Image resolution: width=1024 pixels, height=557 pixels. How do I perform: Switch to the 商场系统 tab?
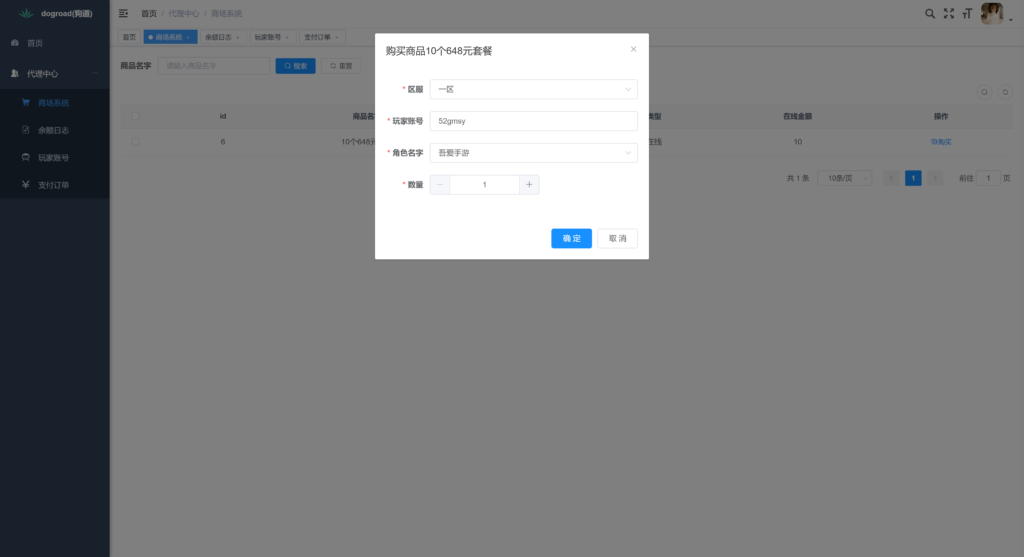[170, 37]
